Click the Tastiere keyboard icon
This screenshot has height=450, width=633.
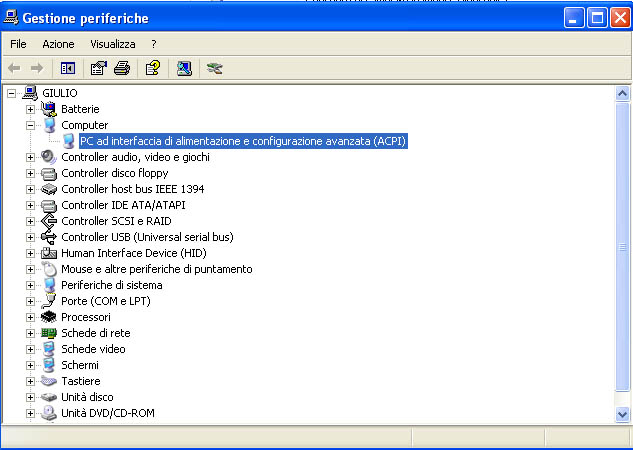(x=49, y=381)
